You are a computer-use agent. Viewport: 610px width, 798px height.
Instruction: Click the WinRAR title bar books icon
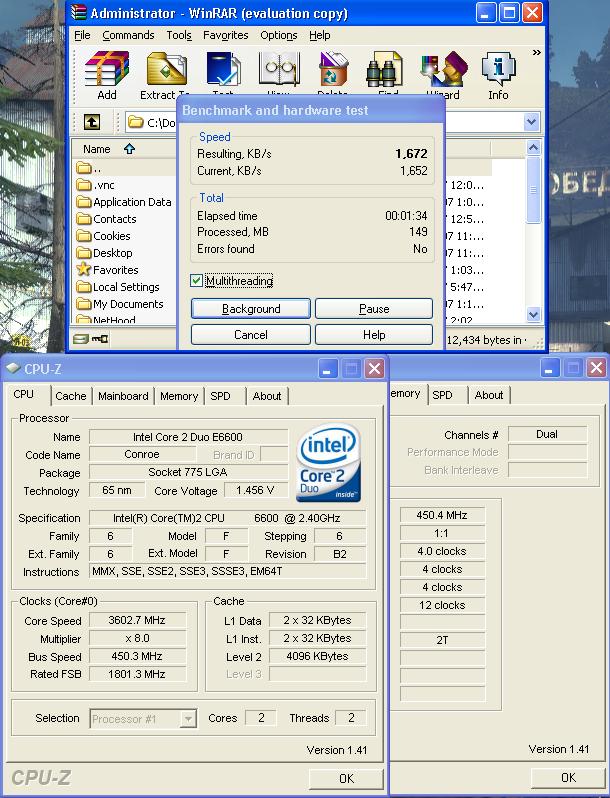[x=78, y=12]
